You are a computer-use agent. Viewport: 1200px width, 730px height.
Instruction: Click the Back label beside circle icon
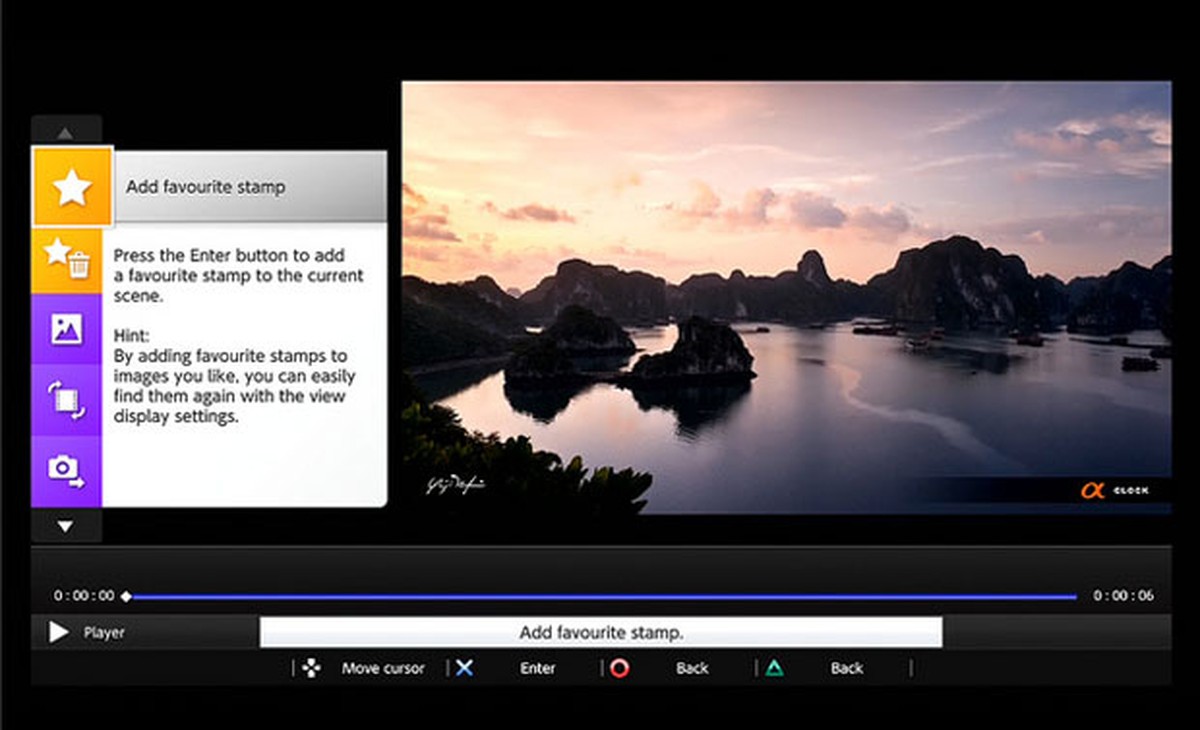(693, 668)
